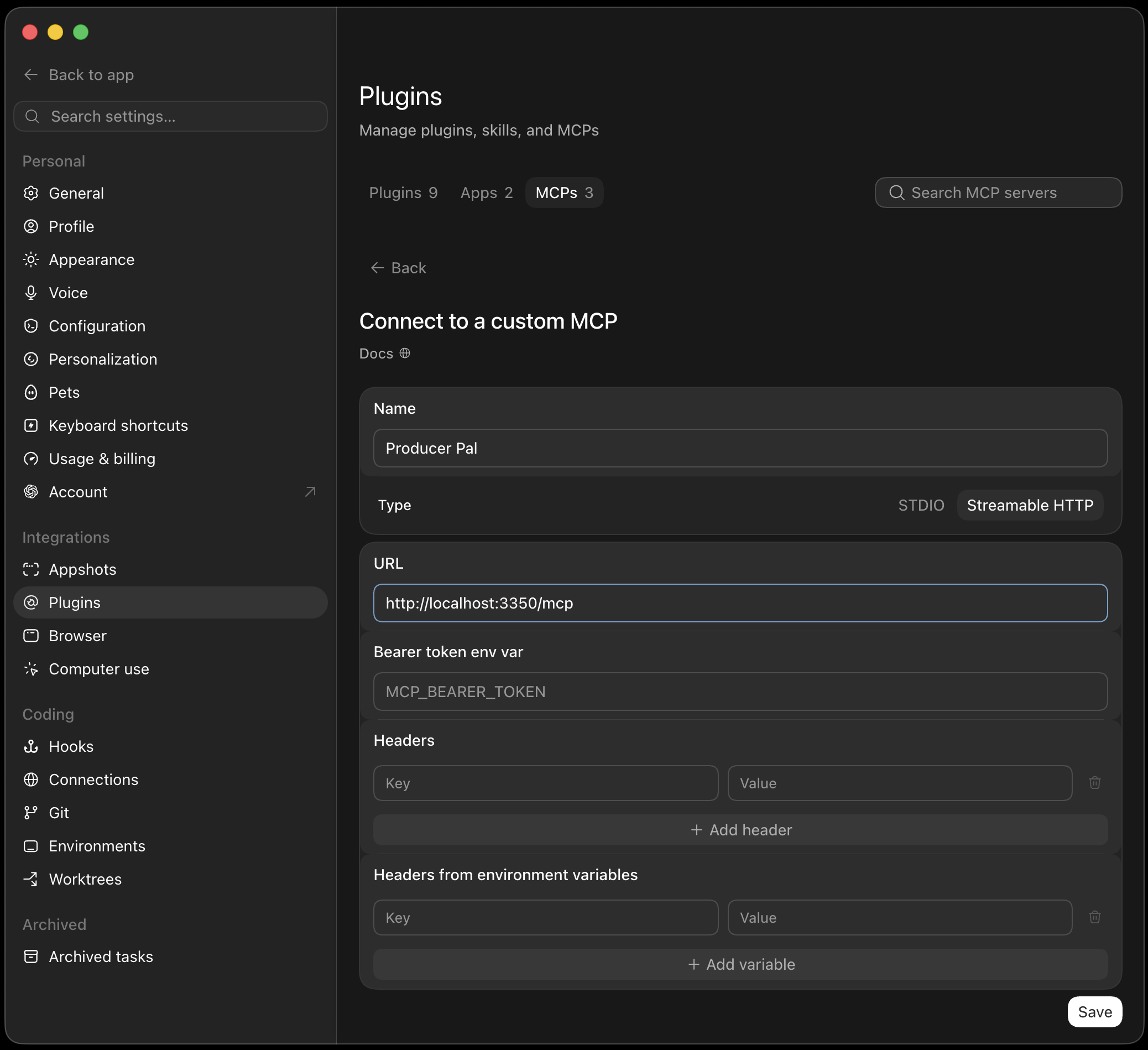Click the Git branch icon

pos(31,813)
